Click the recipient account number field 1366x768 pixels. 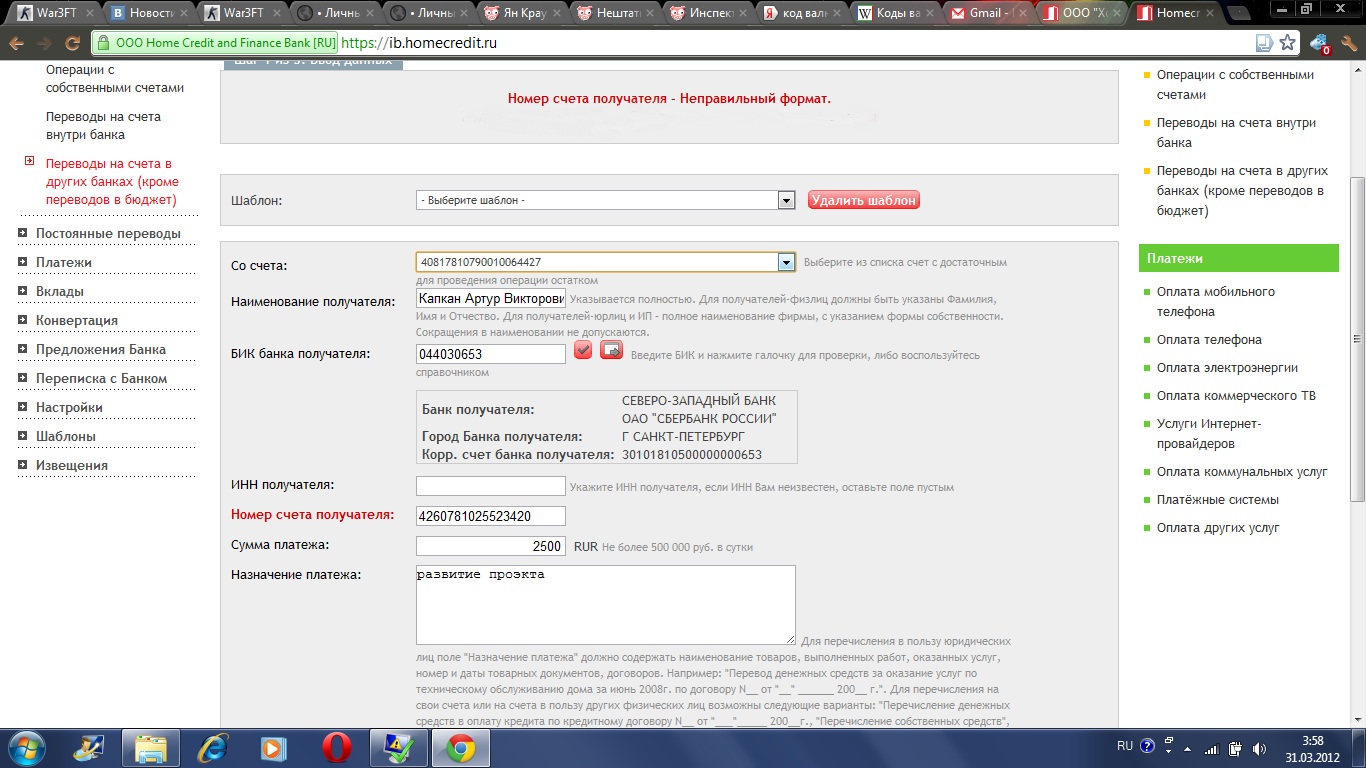tap(491, 516)
